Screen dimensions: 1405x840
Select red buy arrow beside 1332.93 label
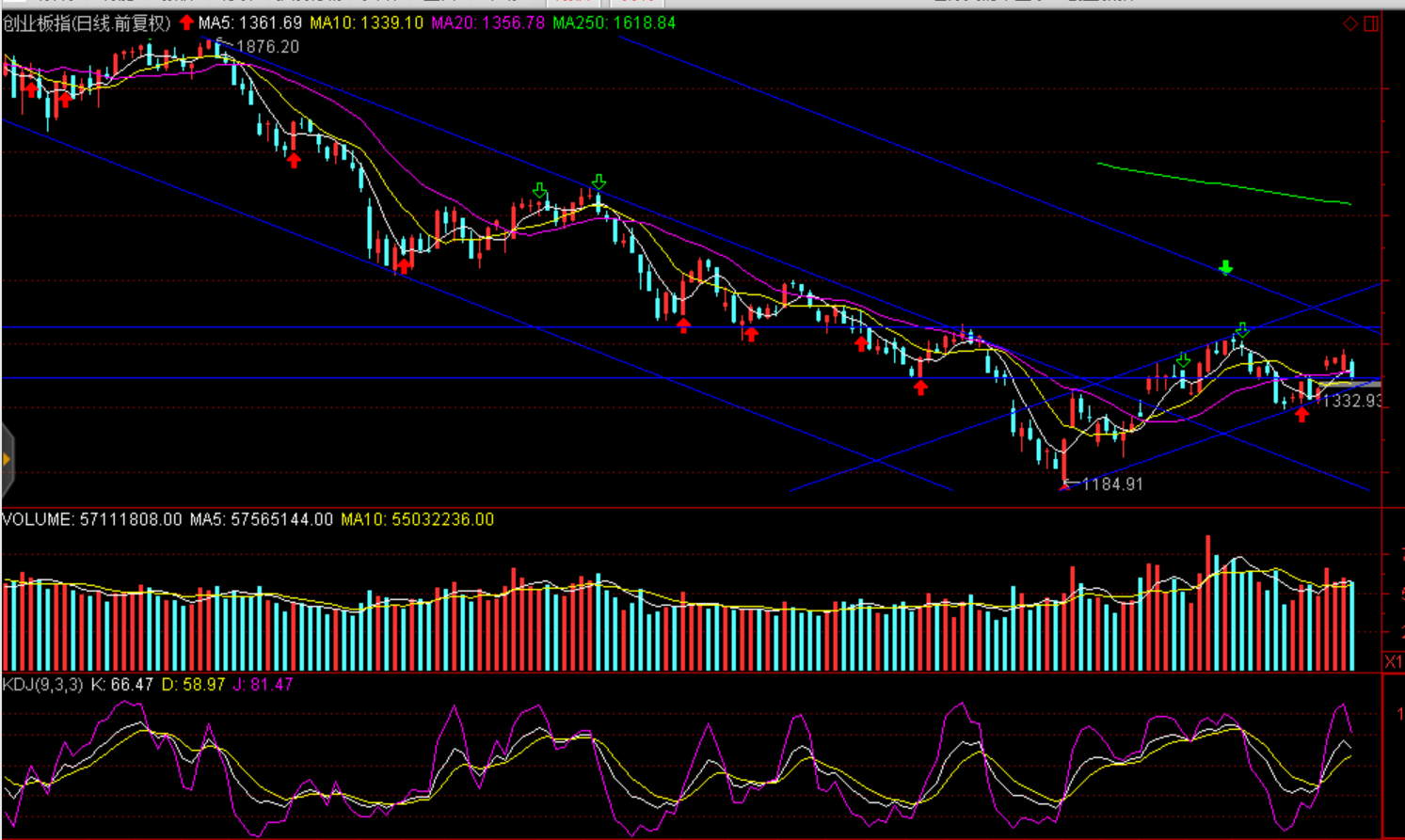(x=1301, y=414)
